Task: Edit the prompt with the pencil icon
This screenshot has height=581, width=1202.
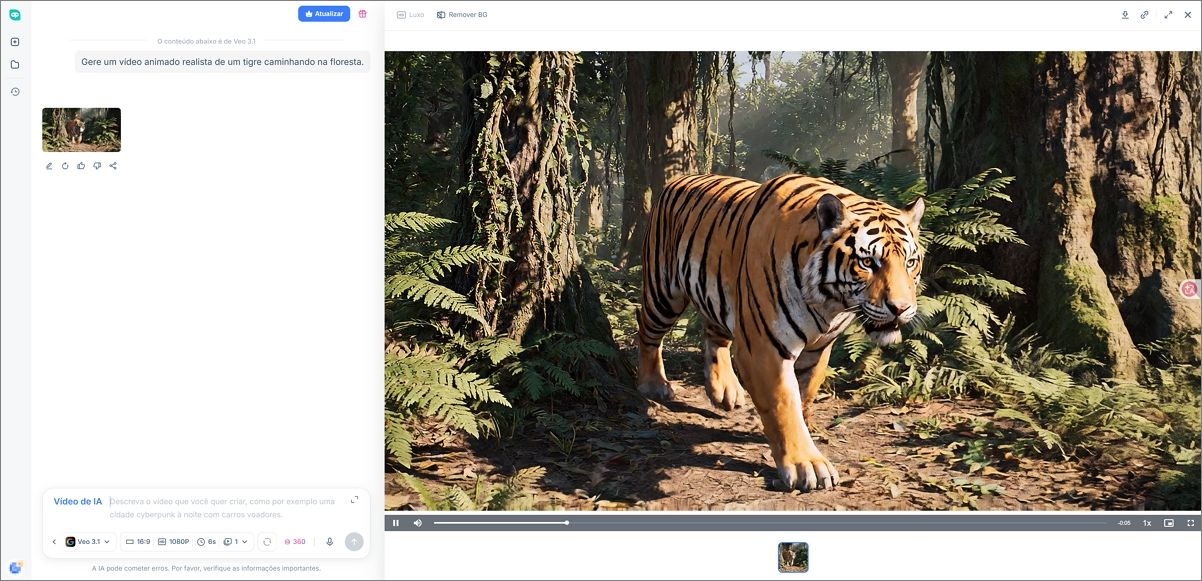Action: (x=49, y=166)
